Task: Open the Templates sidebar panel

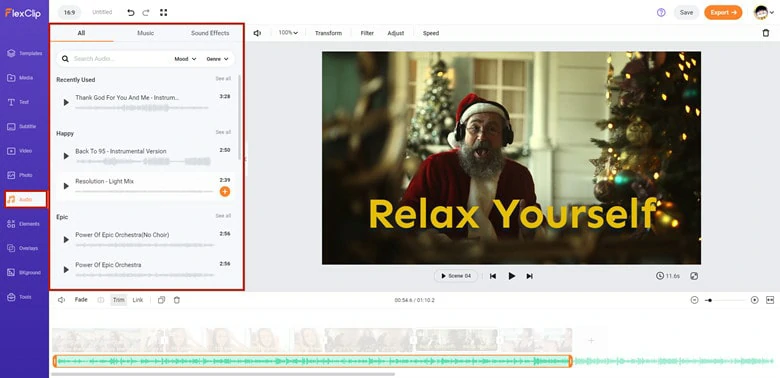Action: coord(24,53)
